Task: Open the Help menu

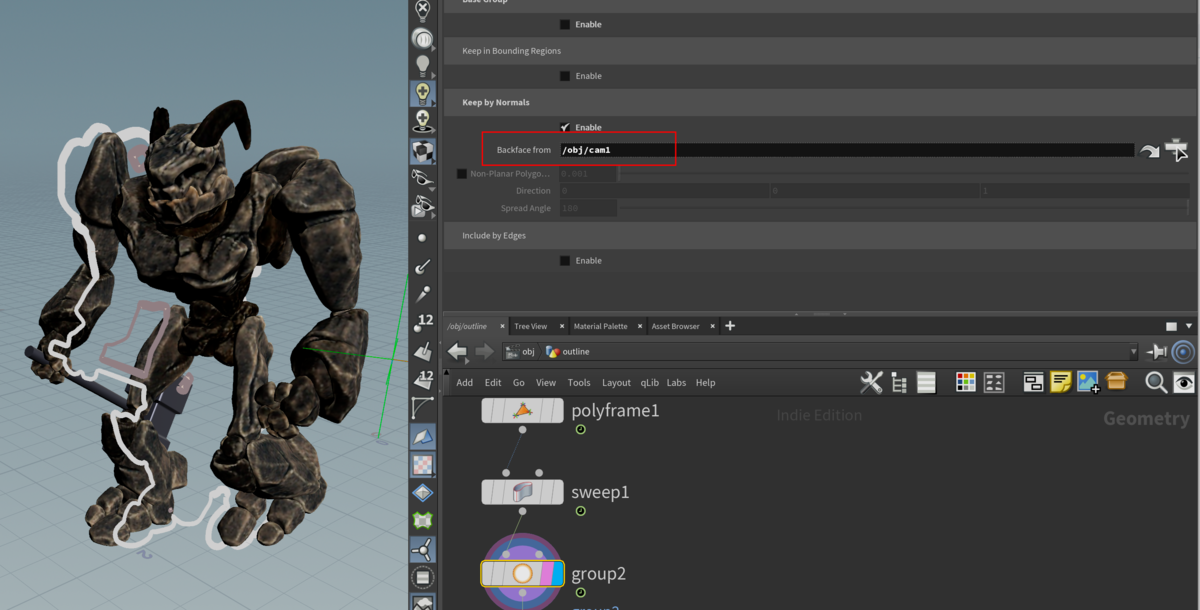Action: tap(705, 382)
